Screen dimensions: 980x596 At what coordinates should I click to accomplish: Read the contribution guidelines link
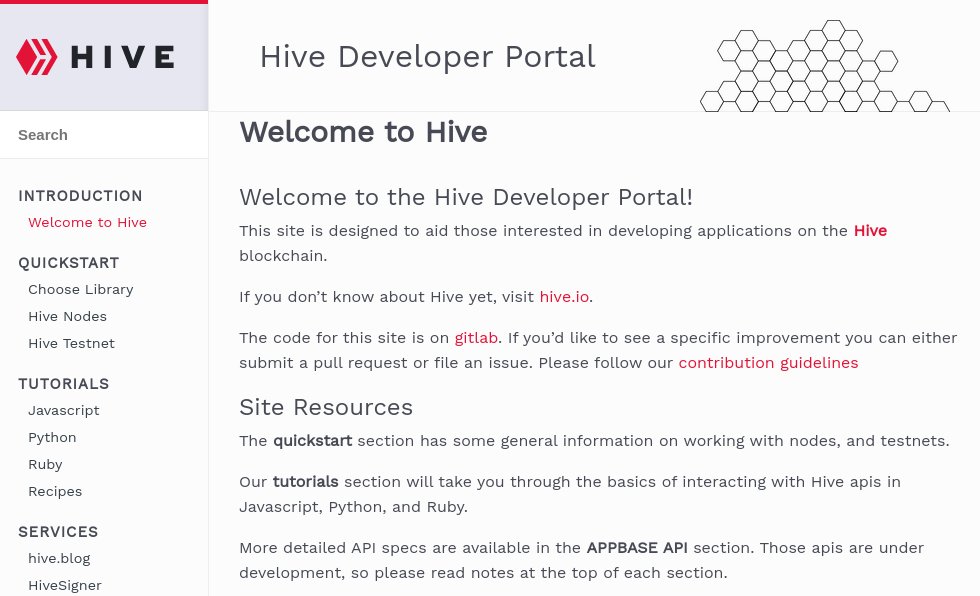point(768,362)
